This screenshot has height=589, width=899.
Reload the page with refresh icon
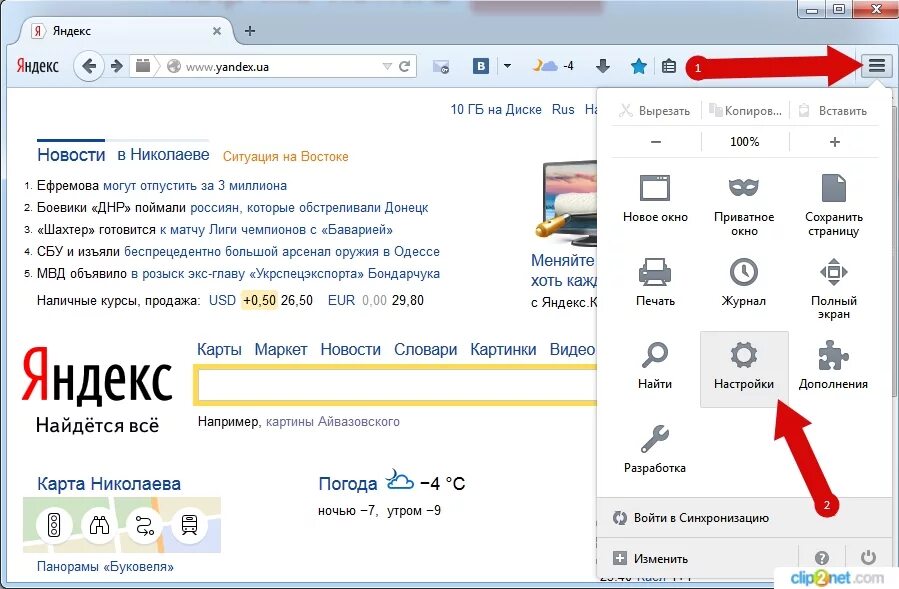click(x=405, y=67)
